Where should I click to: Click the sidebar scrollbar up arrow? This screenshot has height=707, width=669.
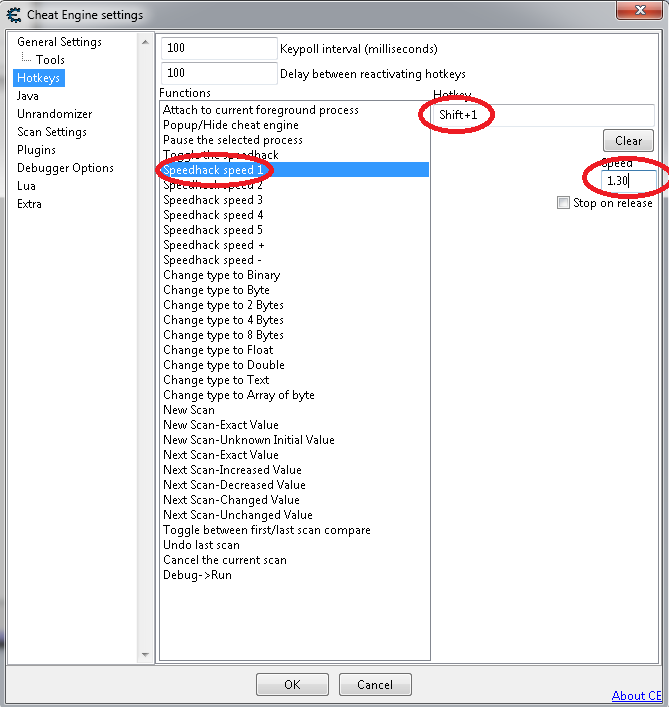pyautogui.click(x=145, y=42)
